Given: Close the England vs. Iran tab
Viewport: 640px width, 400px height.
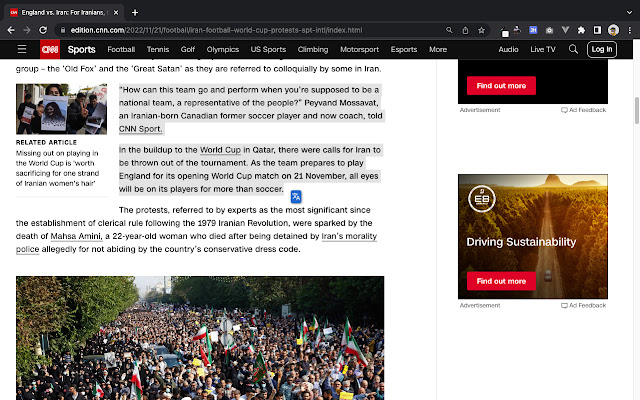Looking at the screenshot, I should click(x=116, y=13).
